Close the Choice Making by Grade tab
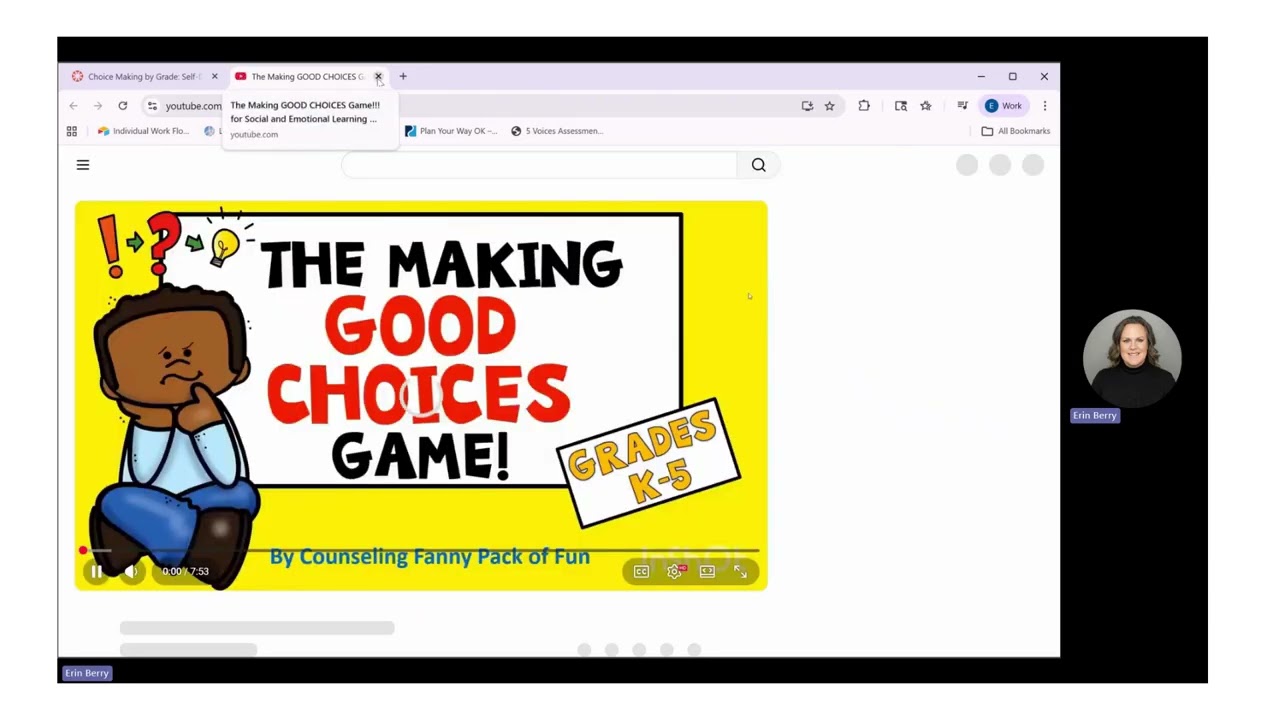The image size is (1280, 720). click(x=214, y=76)
